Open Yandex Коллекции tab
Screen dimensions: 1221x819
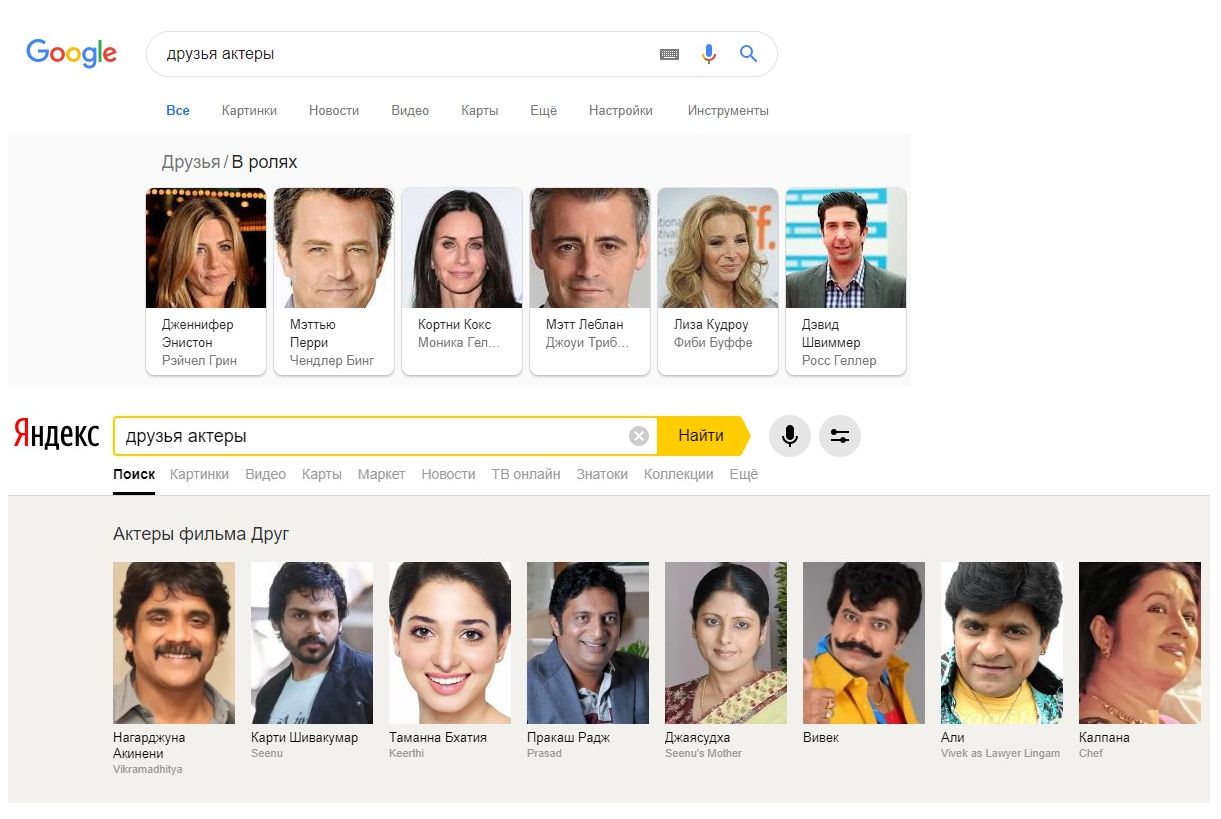pyautogui.click(x=679, y=474)
